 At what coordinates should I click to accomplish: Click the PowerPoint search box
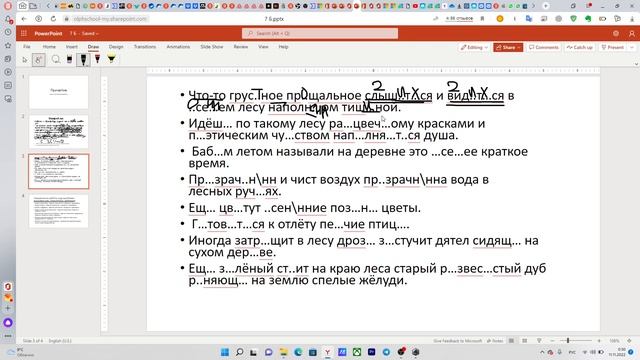(320, 33)
